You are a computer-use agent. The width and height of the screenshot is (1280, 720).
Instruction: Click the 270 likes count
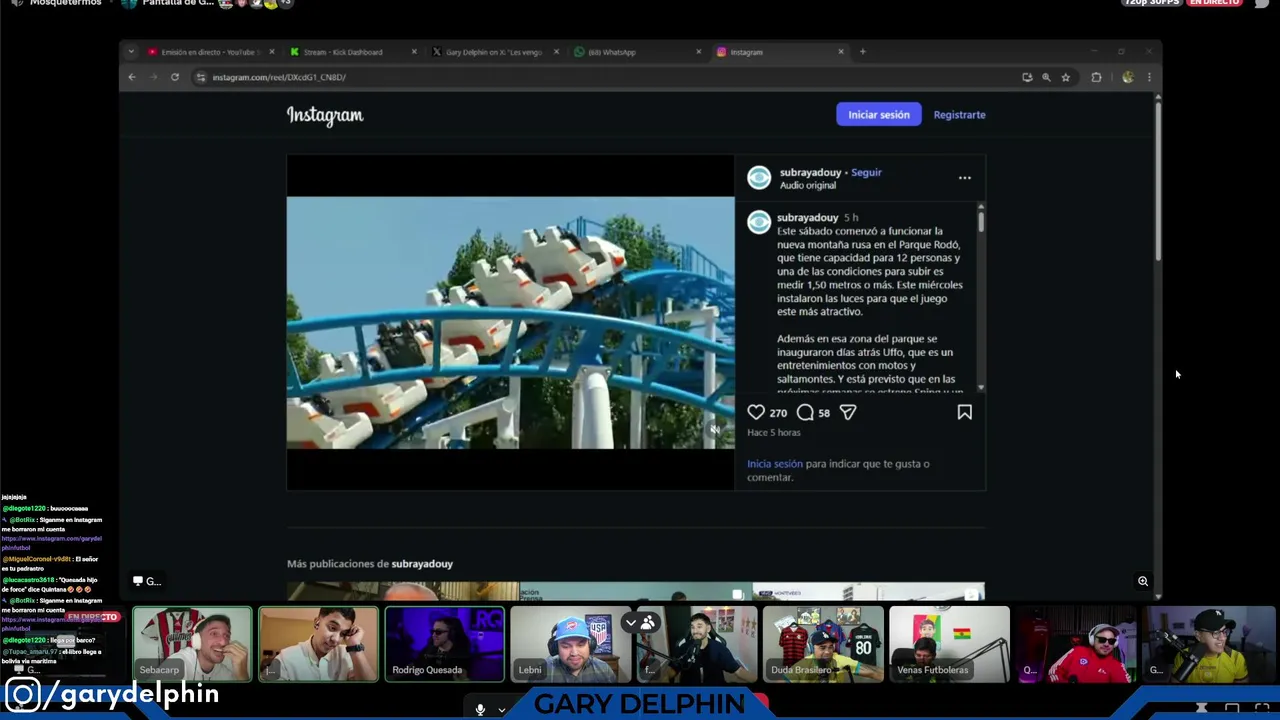[778, 413]
